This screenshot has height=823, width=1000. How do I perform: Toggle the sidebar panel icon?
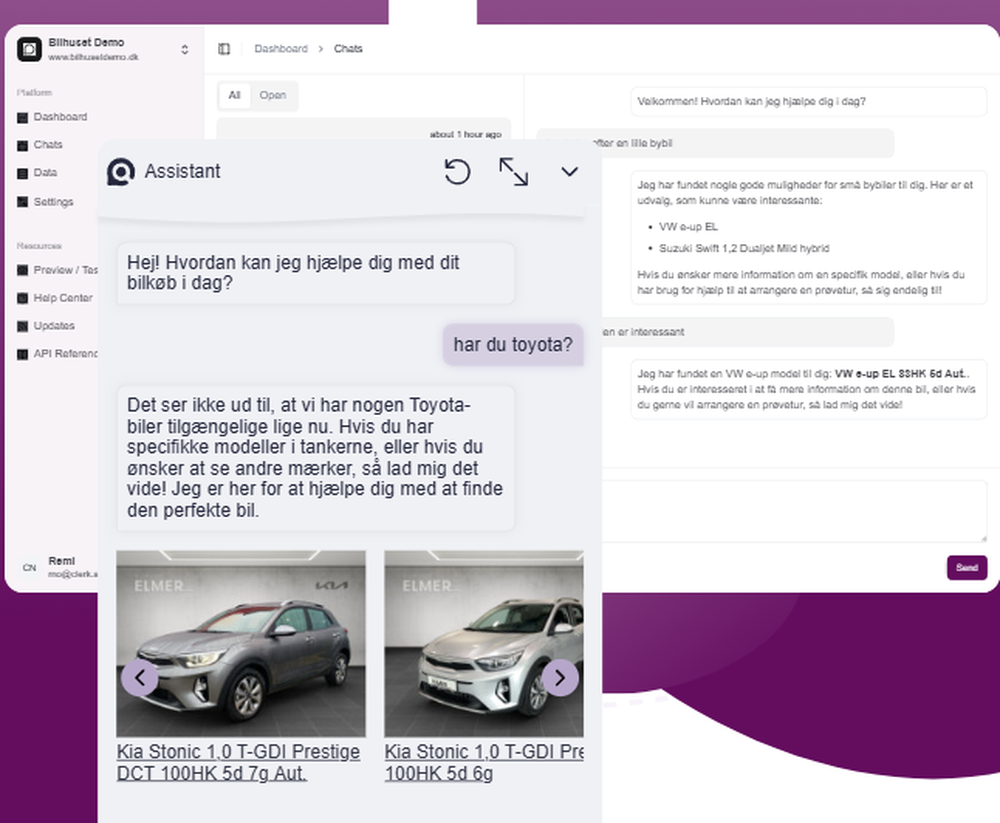point(224,49)
